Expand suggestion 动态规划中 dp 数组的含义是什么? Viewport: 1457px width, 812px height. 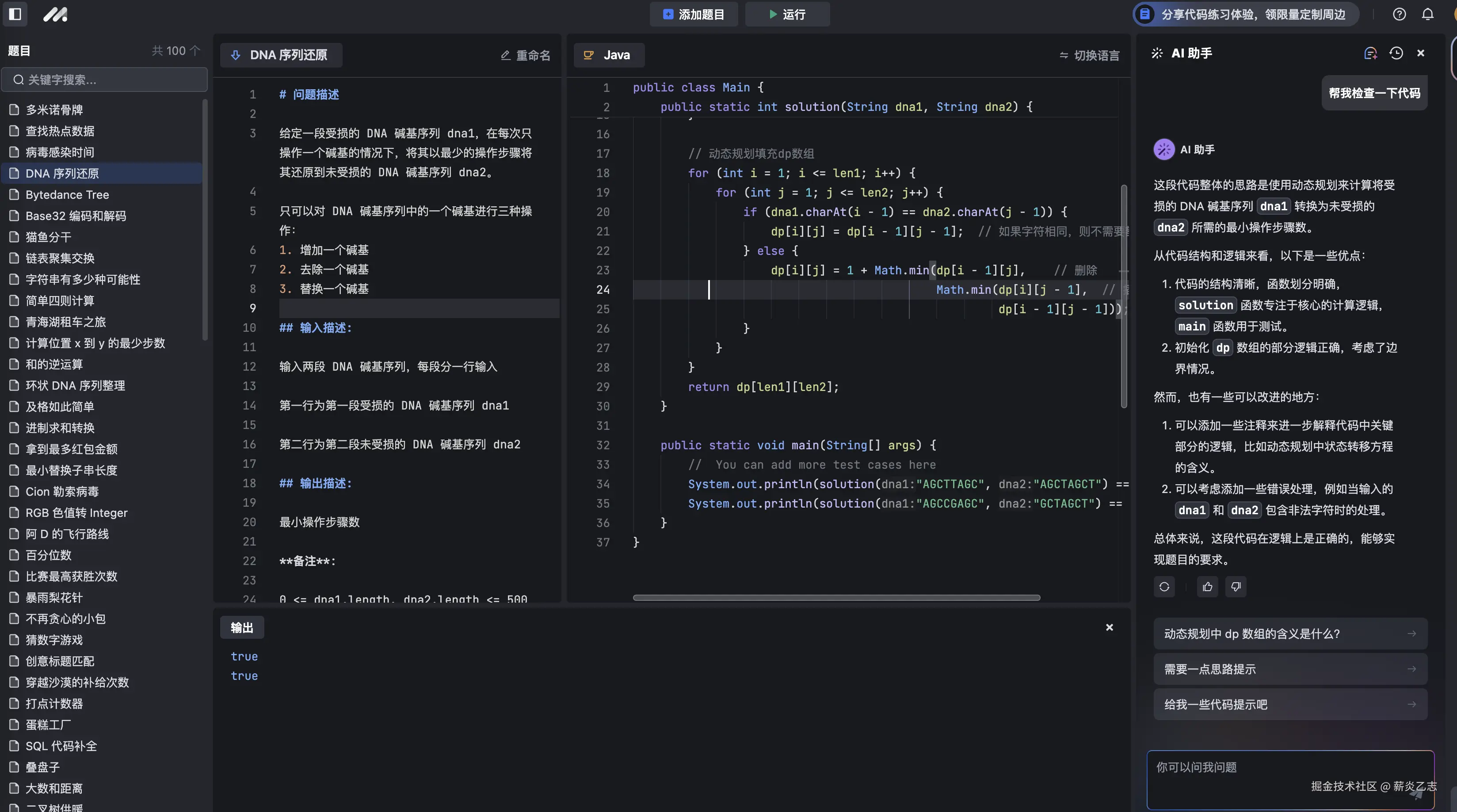pos(1289,634)
